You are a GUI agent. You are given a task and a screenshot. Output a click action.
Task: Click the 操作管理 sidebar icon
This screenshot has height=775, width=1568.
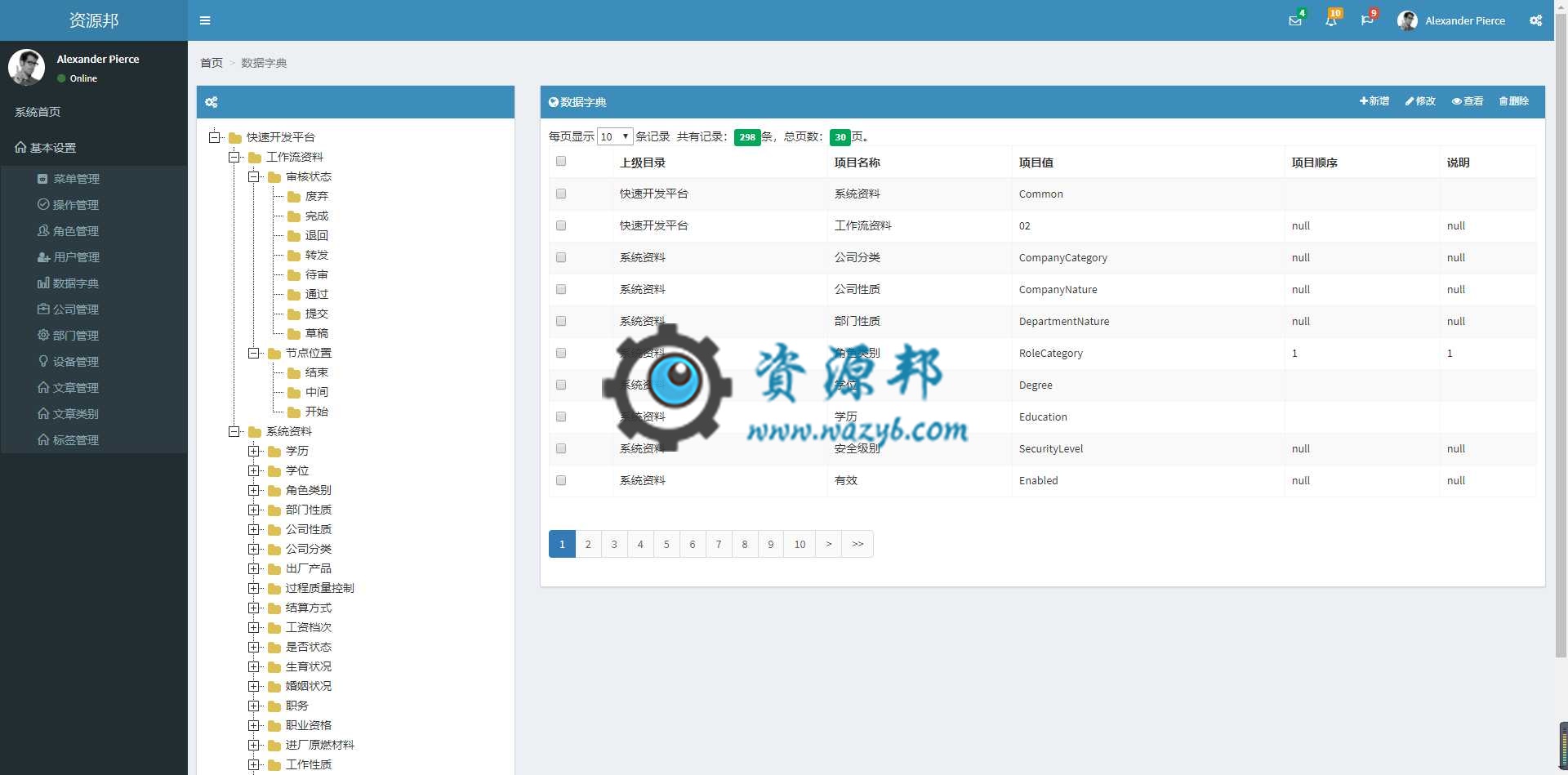(x=43, y=204)
